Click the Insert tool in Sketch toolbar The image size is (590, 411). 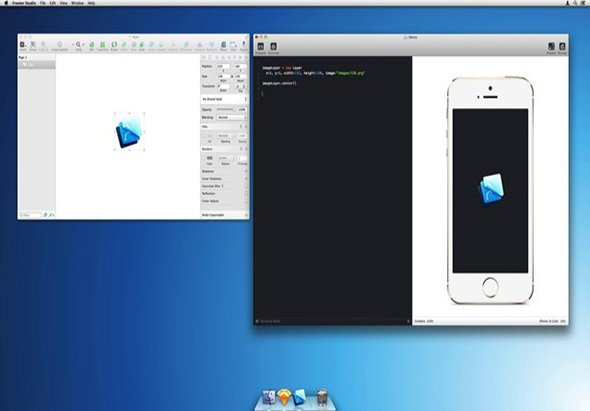pos(23,46)
